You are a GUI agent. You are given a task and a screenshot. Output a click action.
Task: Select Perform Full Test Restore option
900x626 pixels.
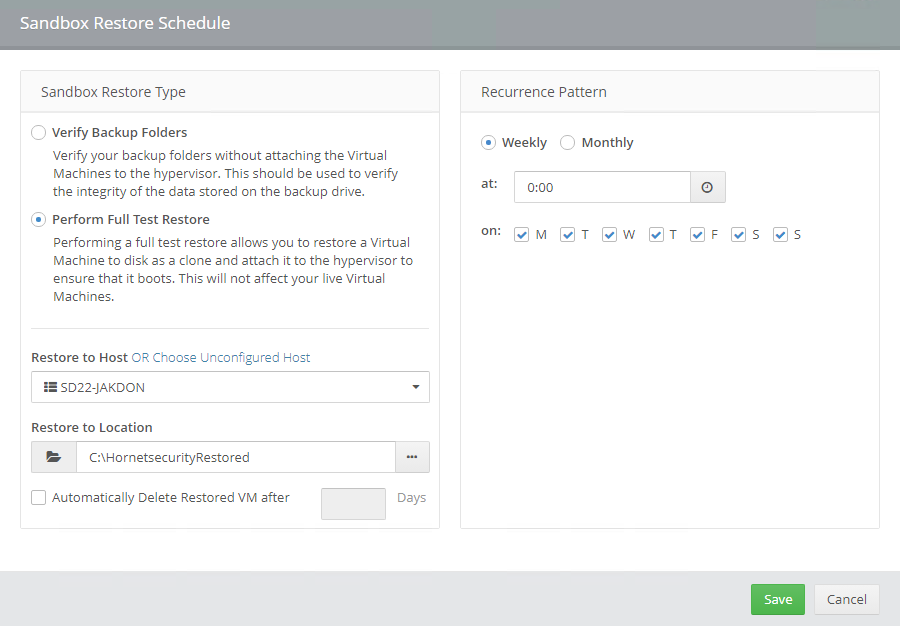(x=39, y=219)
